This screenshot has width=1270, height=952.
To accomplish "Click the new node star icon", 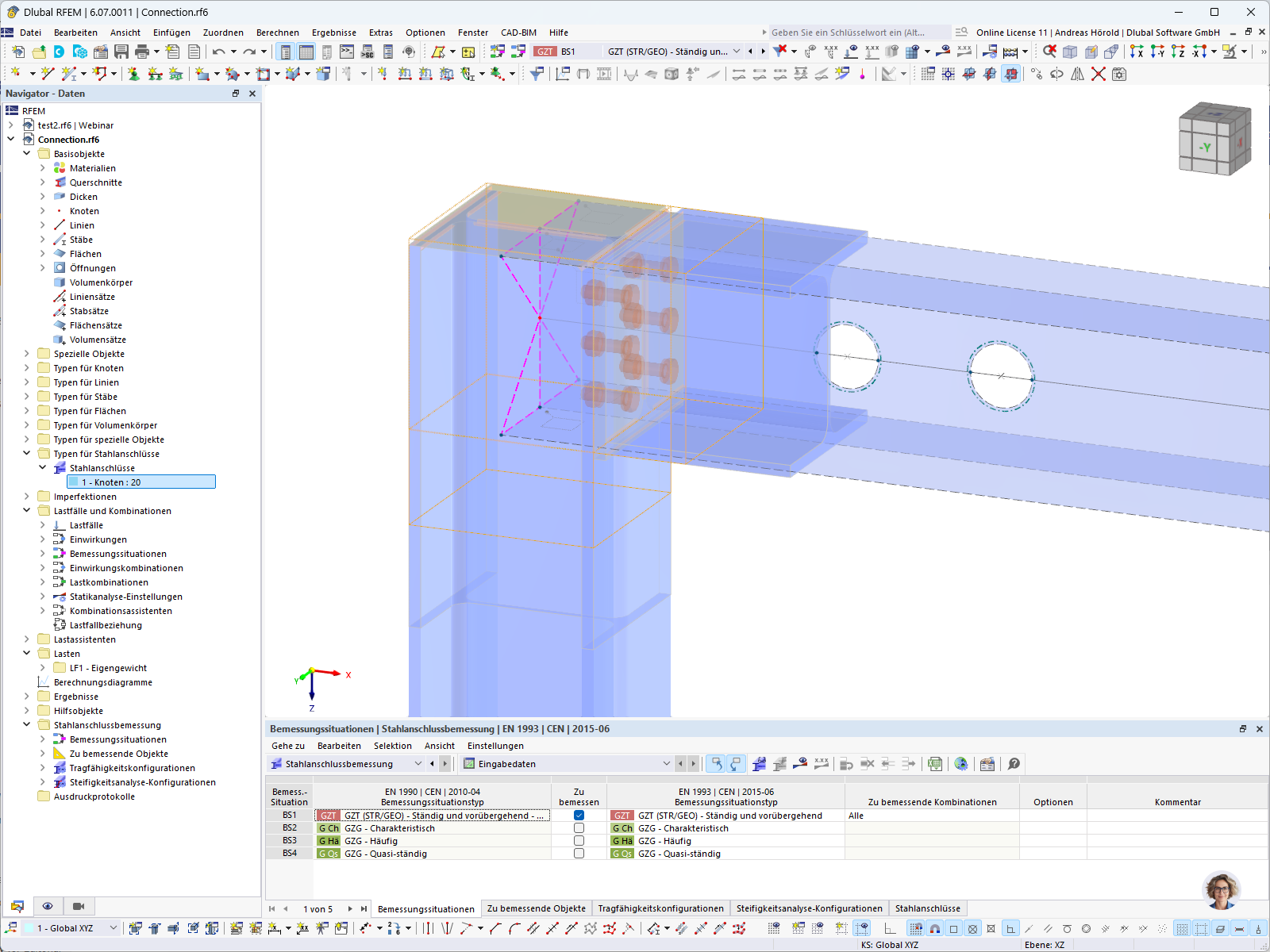I will [x=16, y=74].
